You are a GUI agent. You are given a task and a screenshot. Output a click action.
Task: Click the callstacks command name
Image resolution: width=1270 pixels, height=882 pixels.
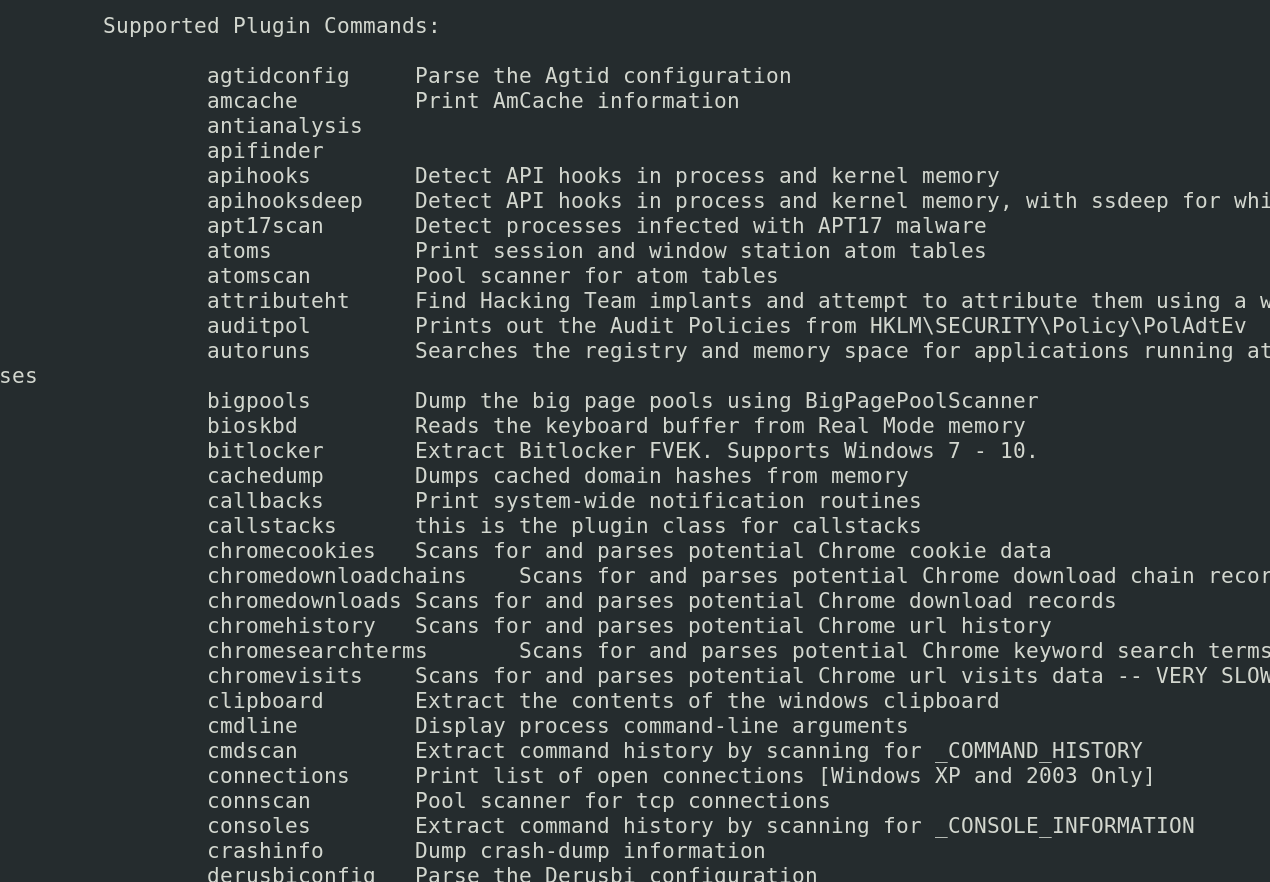(271, 526)
